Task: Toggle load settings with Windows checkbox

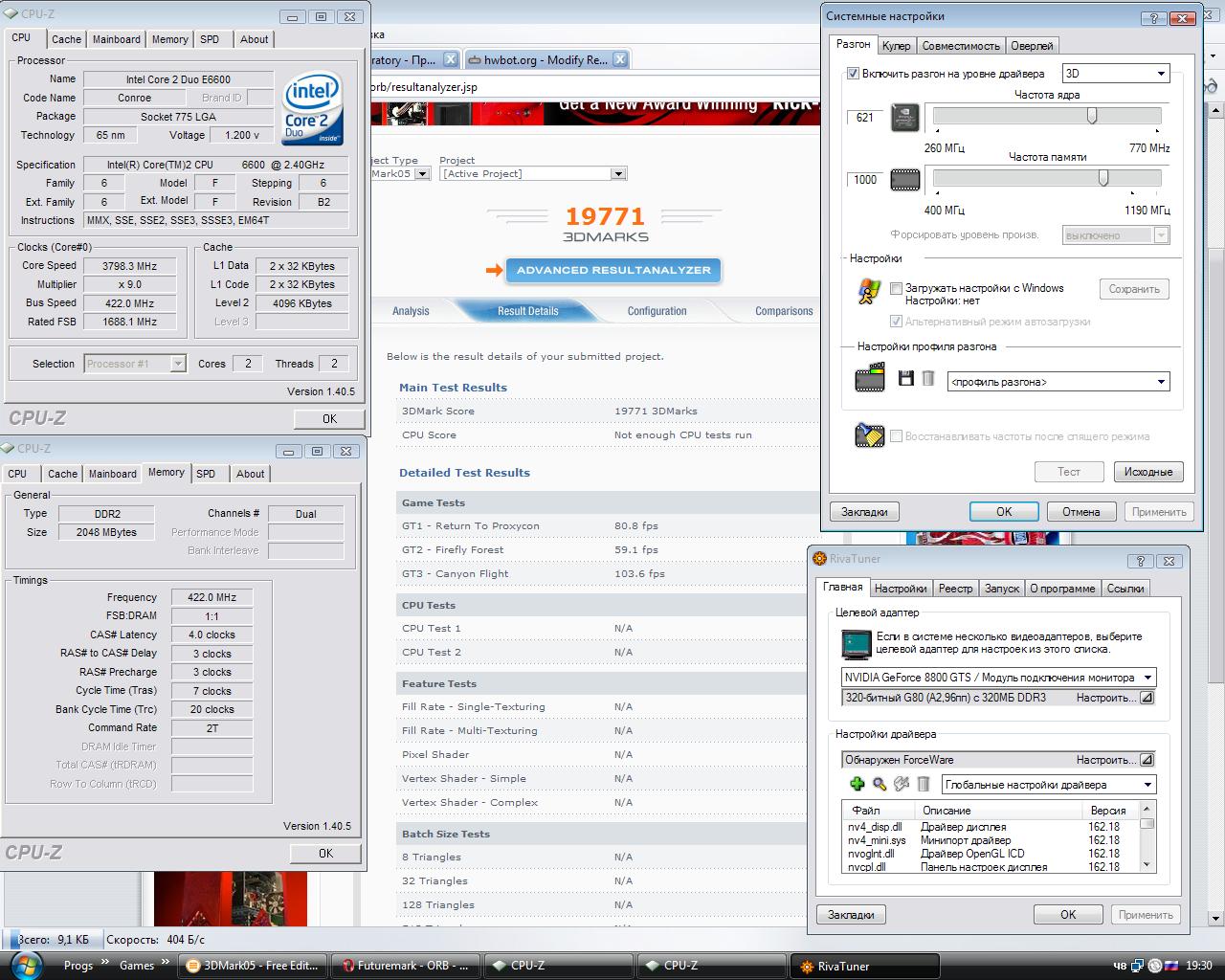Action: click(x=897, y=288)
